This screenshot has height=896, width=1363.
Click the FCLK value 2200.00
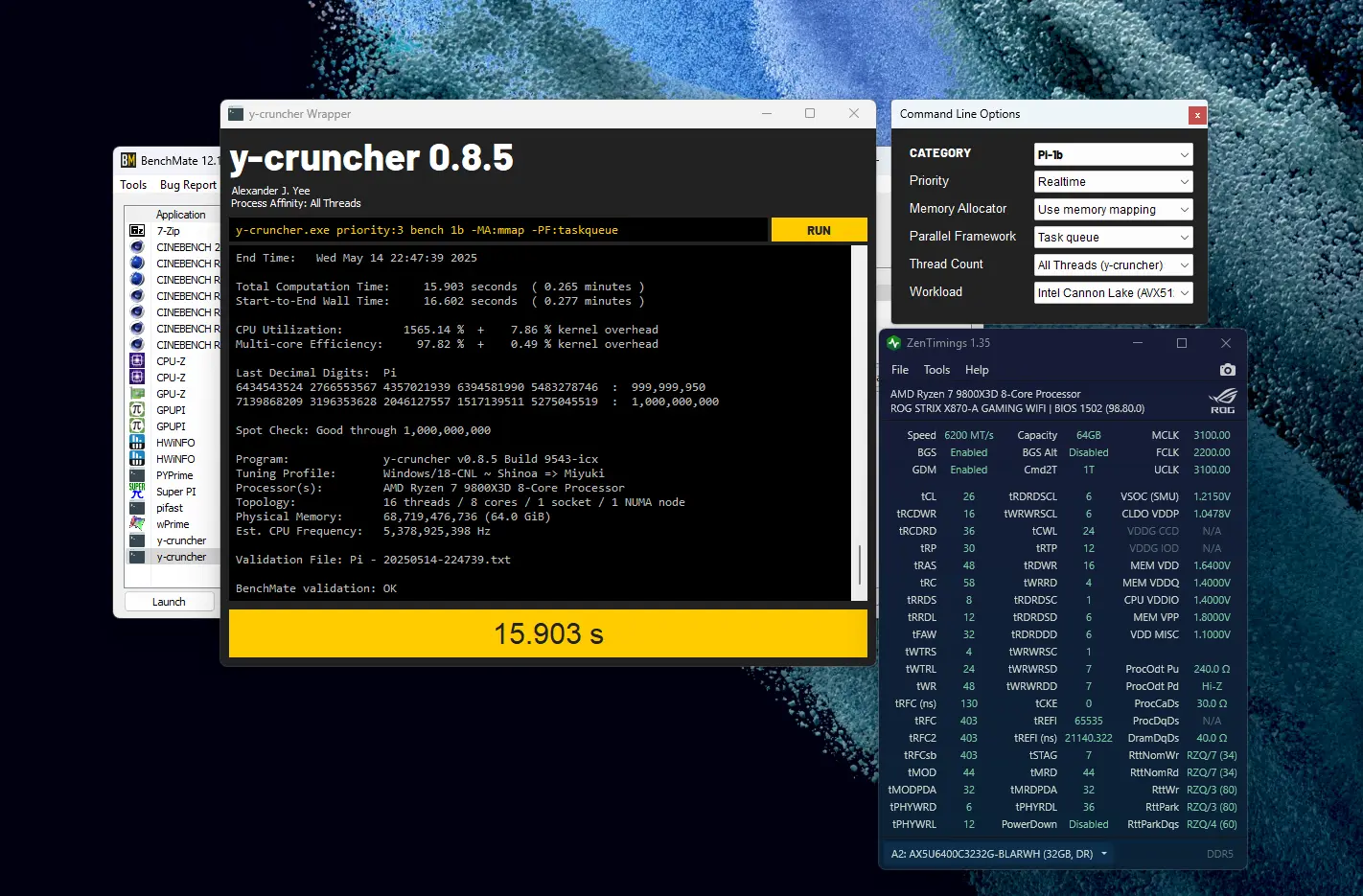1212,452
